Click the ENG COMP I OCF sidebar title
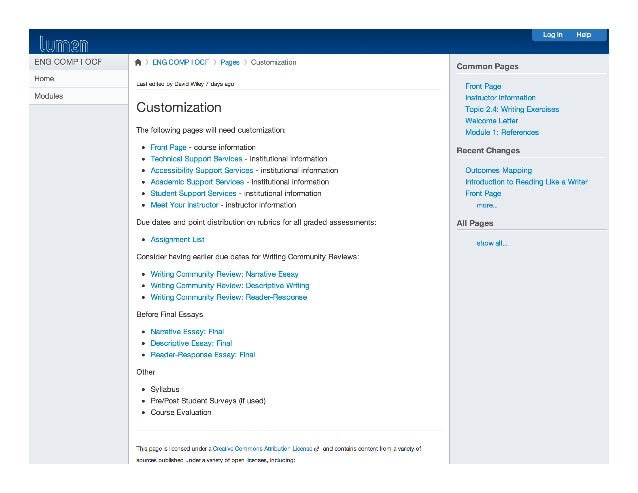 [x=68, y=62]
